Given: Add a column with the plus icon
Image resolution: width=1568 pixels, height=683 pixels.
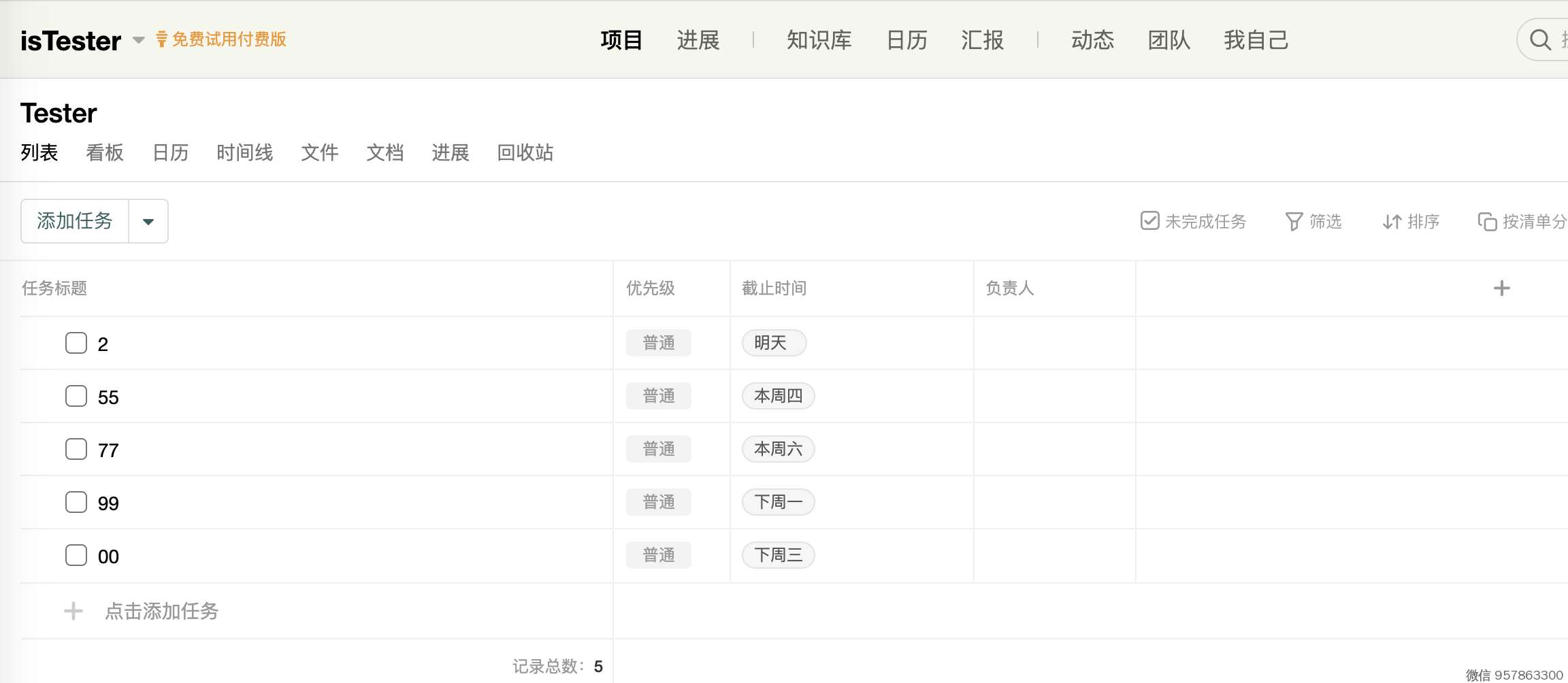Looking at the screenshot, I should 1501,288.
